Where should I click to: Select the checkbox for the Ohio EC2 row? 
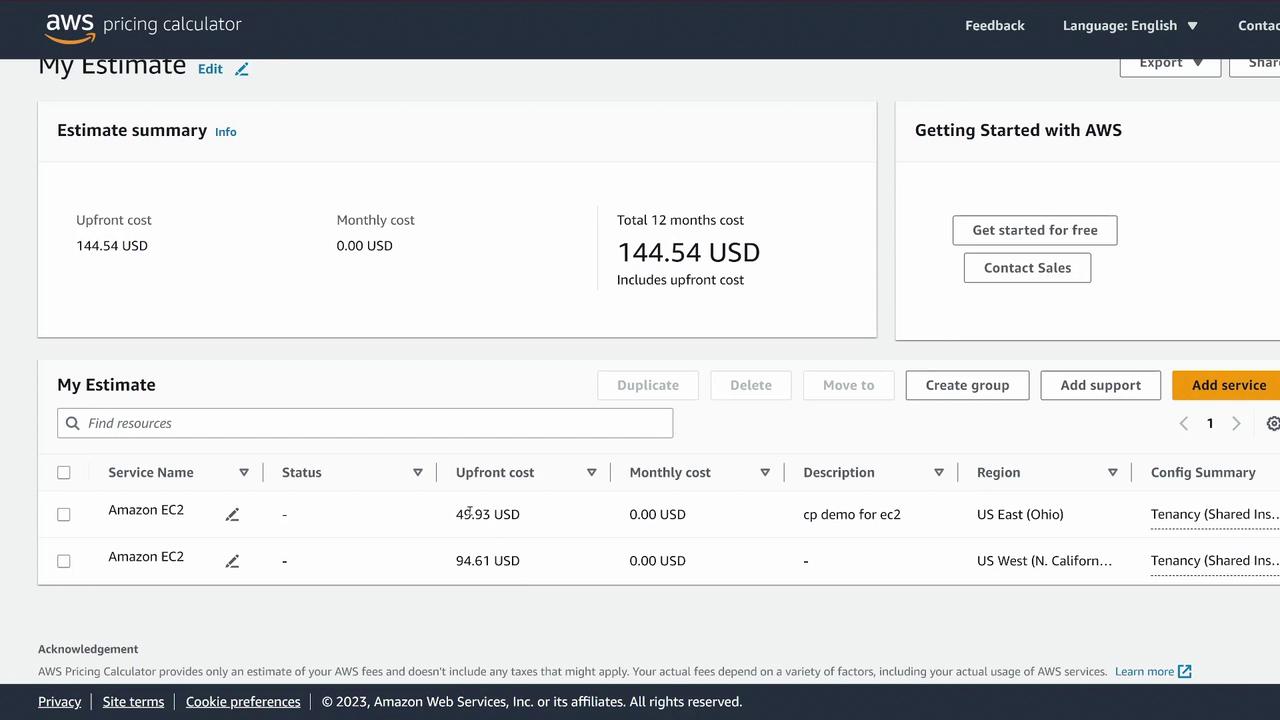pos(64,514)
